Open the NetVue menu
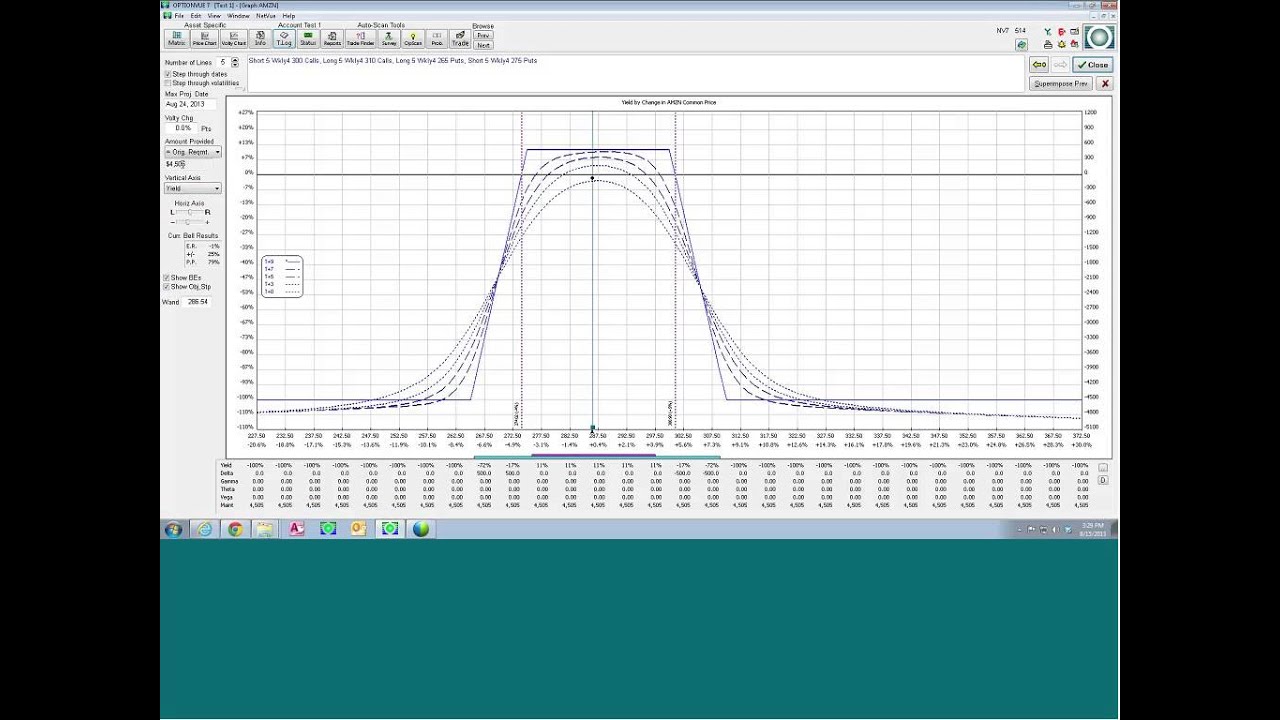The image size is (1280, 720). point(265,16)
